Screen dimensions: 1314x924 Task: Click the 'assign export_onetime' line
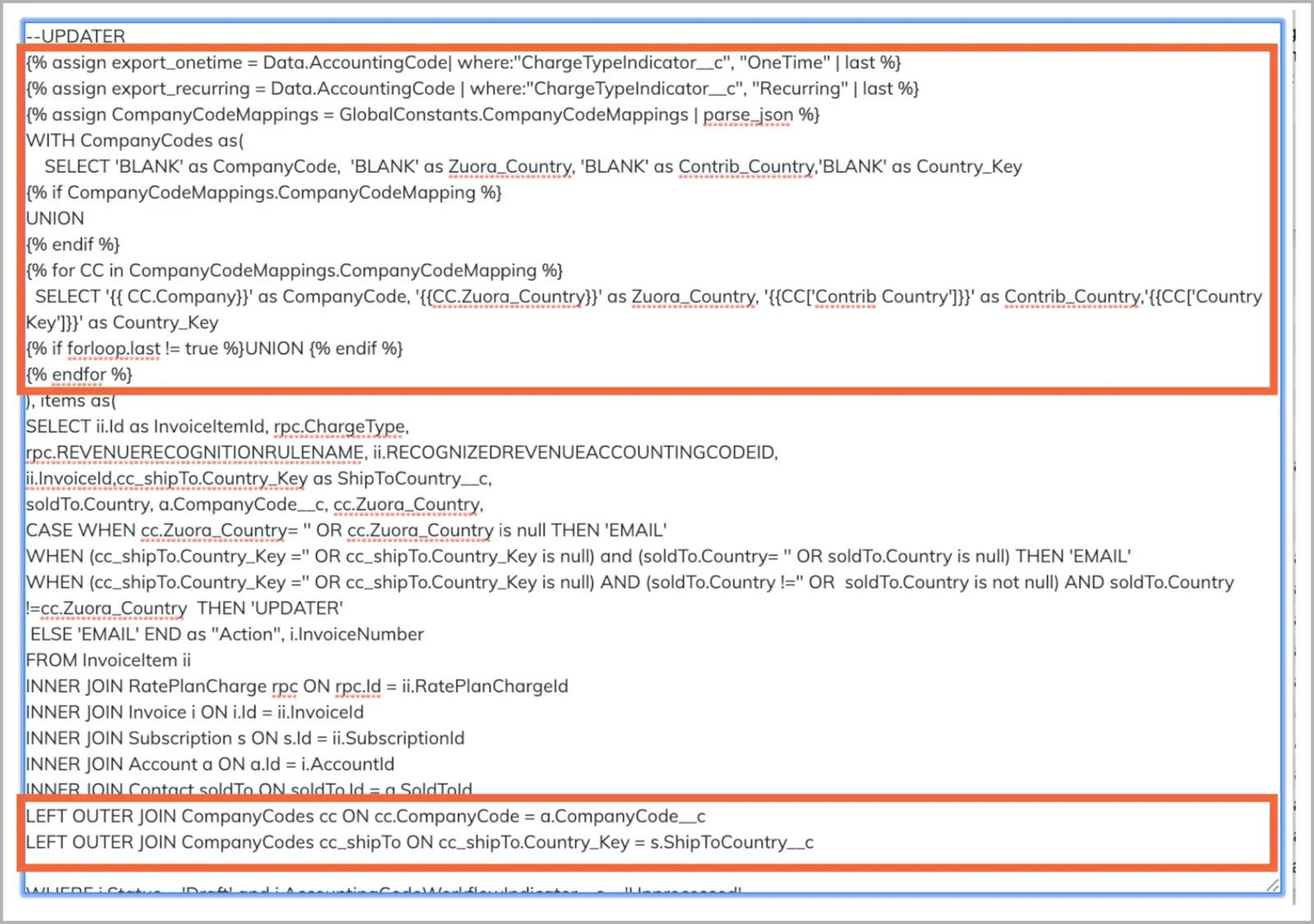[463, 62]
